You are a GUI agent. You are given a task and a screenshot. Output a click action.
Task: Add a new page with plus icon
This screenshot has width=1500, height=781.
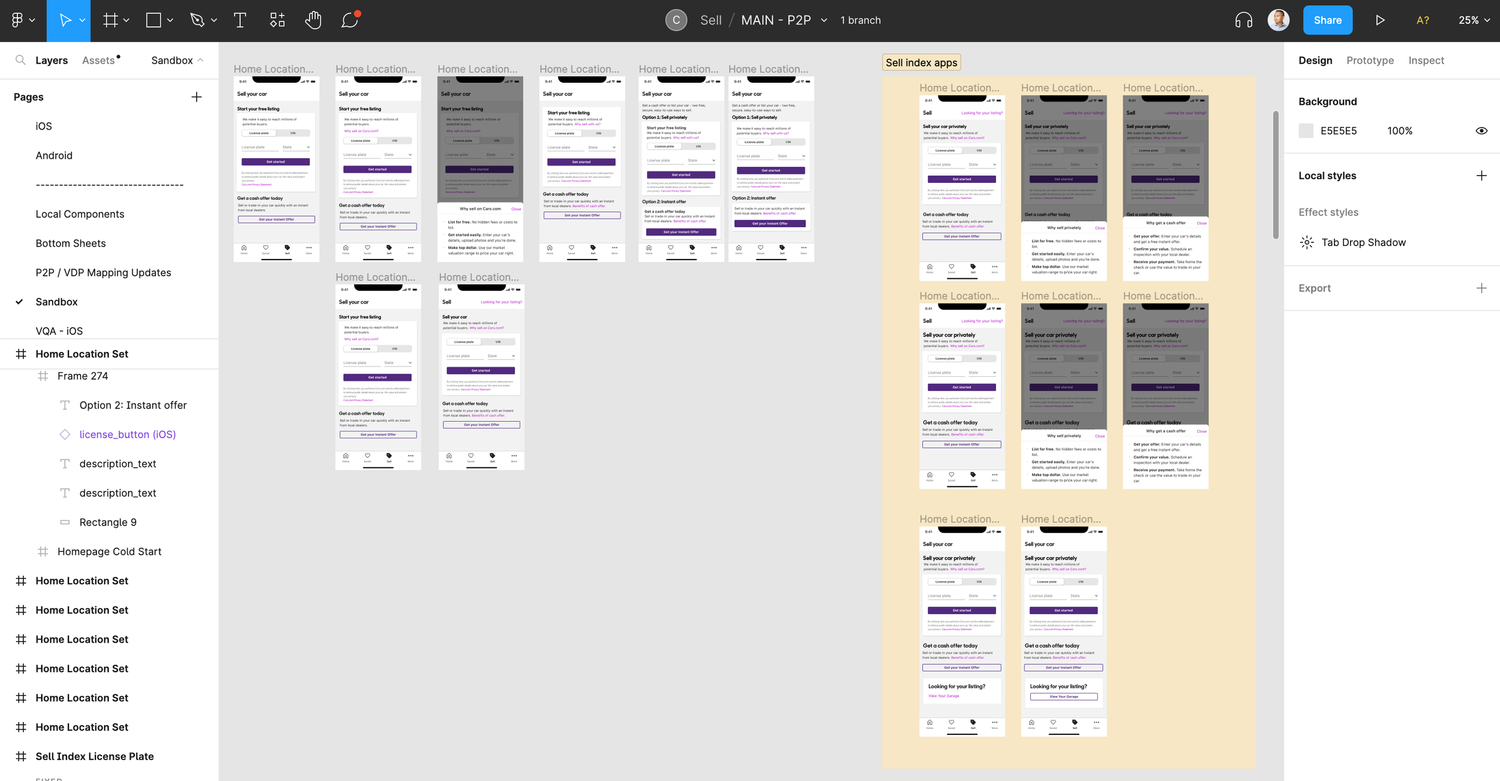(196, 97)
